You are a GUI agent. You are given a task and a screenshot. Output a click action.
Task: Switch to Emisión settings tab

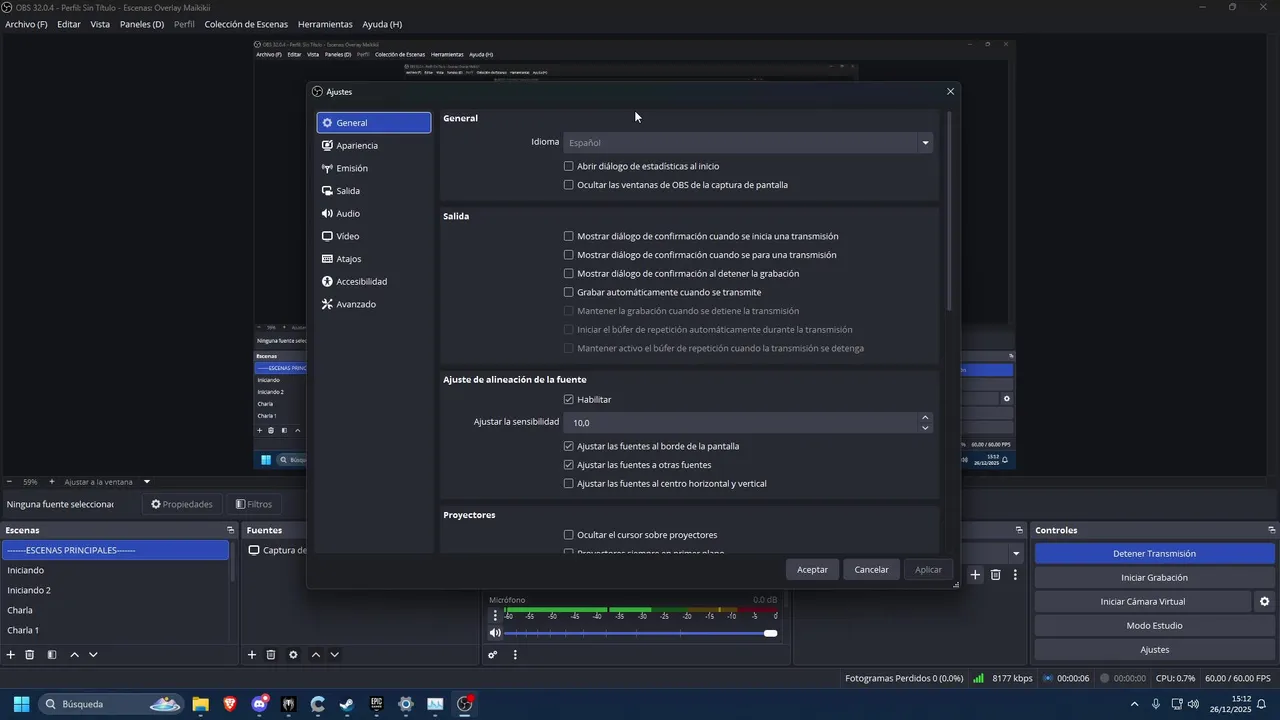[374, 168]
